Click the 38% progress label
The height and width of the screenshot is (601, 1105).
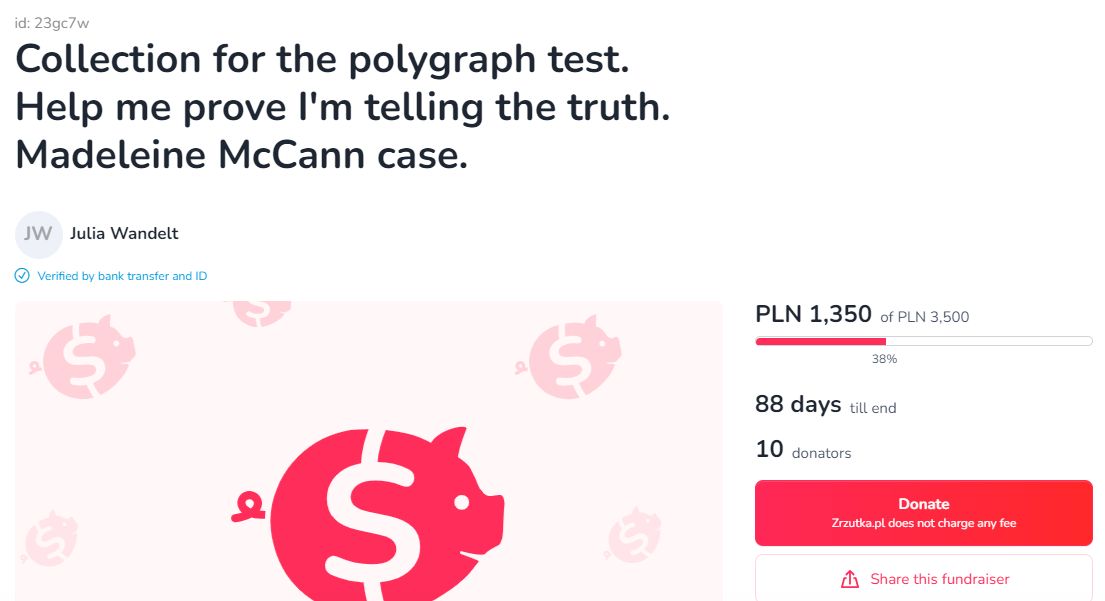click(x=884, y=359)
